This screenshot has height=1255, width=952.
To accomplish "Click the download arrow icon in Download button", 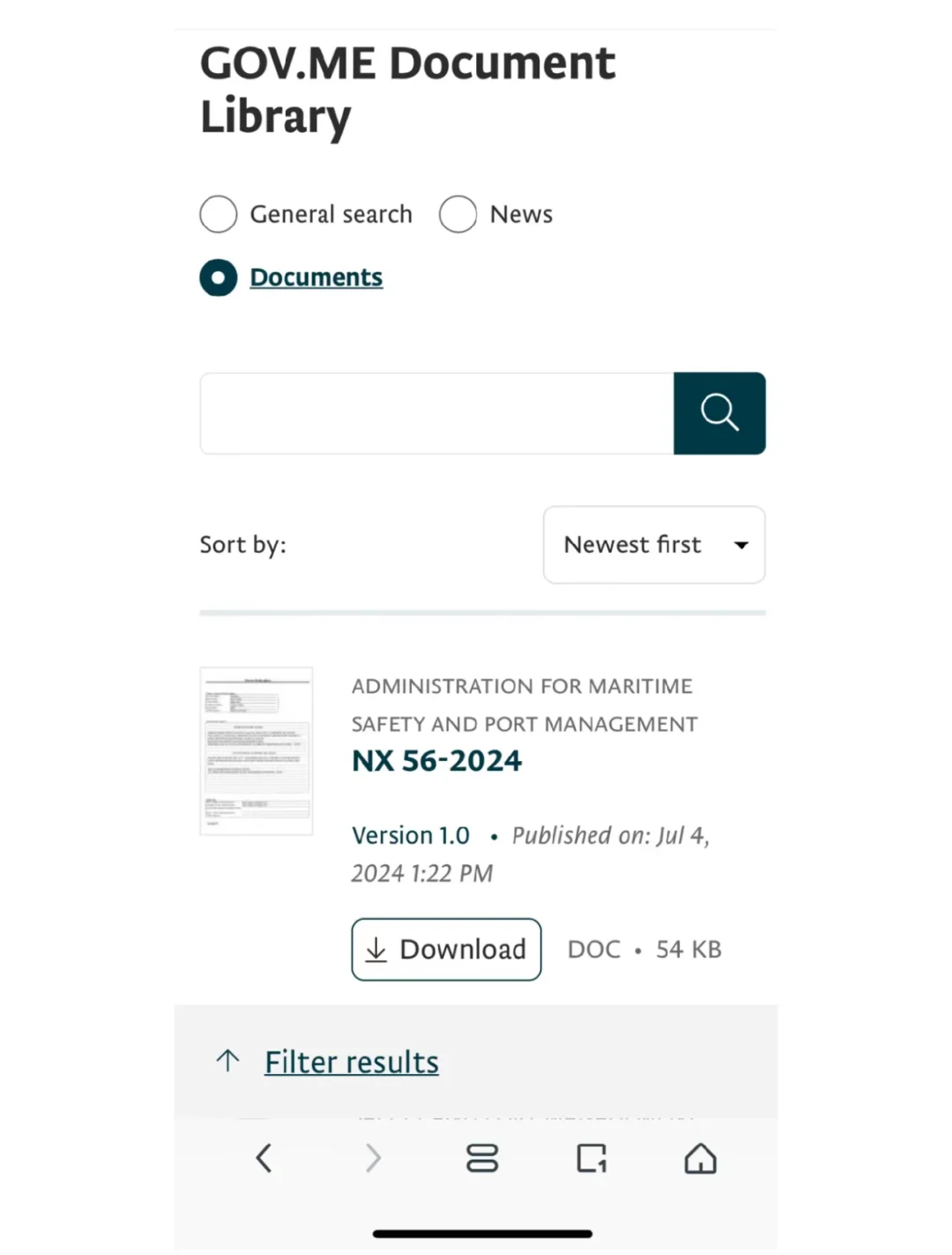I will (x=376, y=950).
